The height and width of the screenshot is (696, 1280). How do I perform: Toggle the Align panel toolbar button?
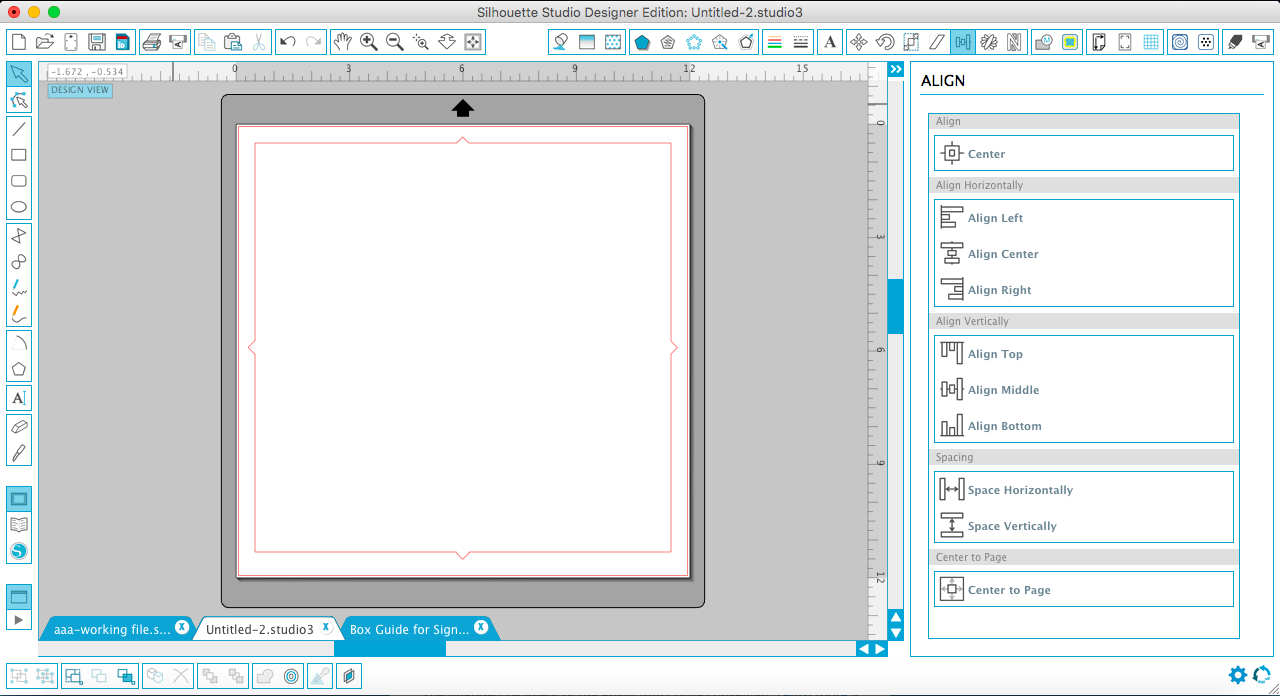point(963,42)
